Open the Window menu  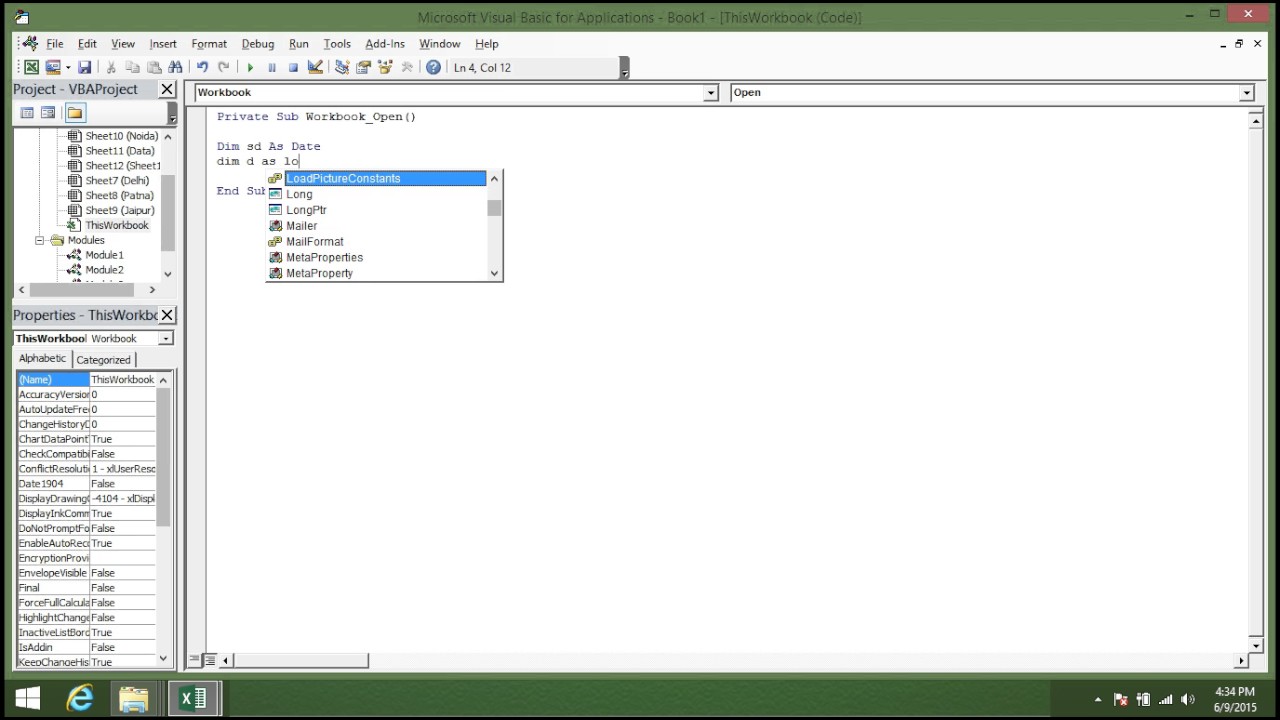pos(440,44)
